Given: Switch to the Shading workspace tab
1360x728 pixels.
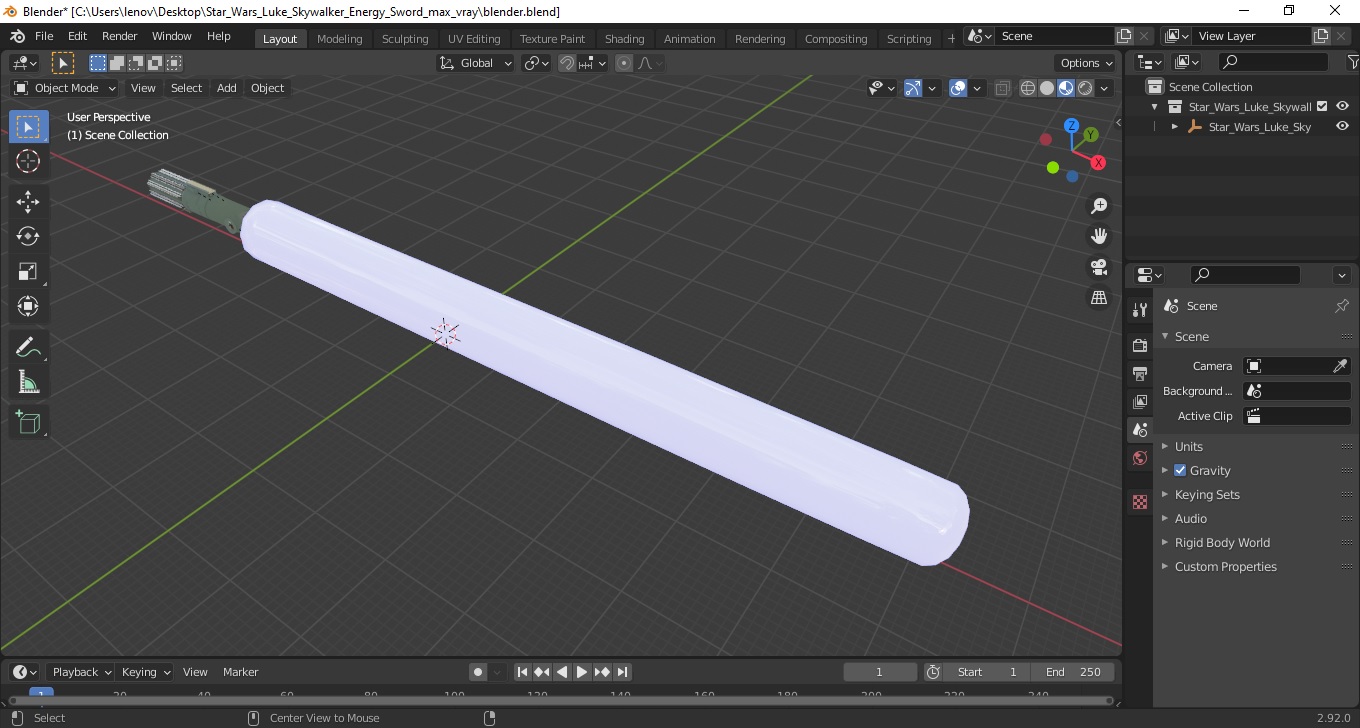Looking at the screenshot, I should coord(624,39).
